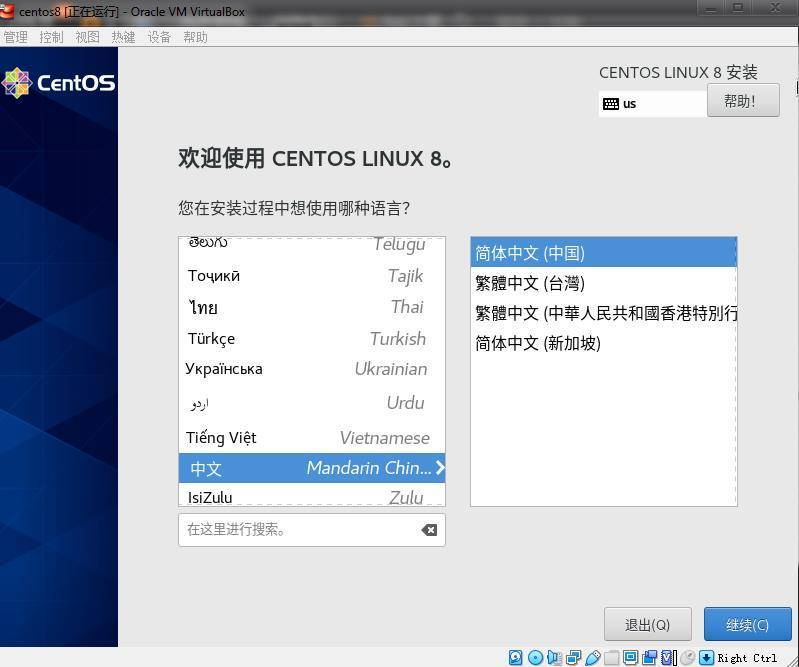The width and height of the screenshot is (799, 667).
Task: Choose 简体中文 (中国) locale
Action: (603, 252)
